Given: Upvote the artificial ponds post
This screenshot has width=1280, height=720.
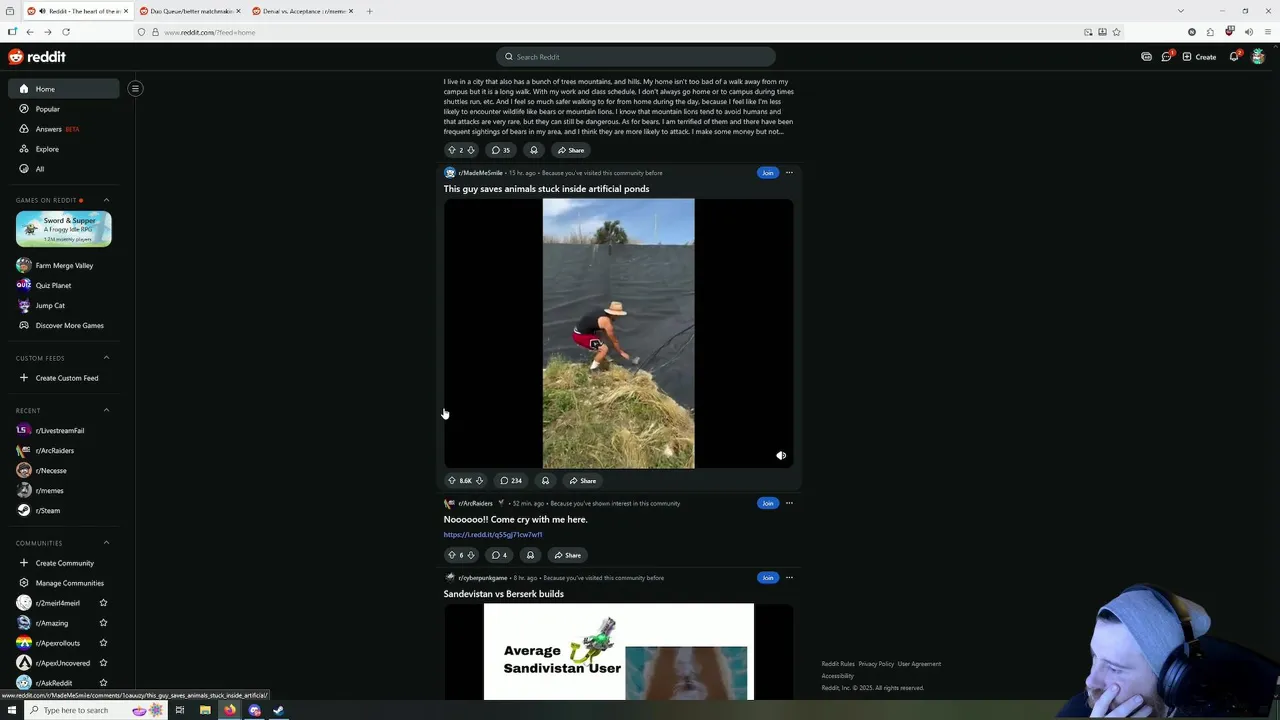Looking at the screenshot, I should point(452,480).
